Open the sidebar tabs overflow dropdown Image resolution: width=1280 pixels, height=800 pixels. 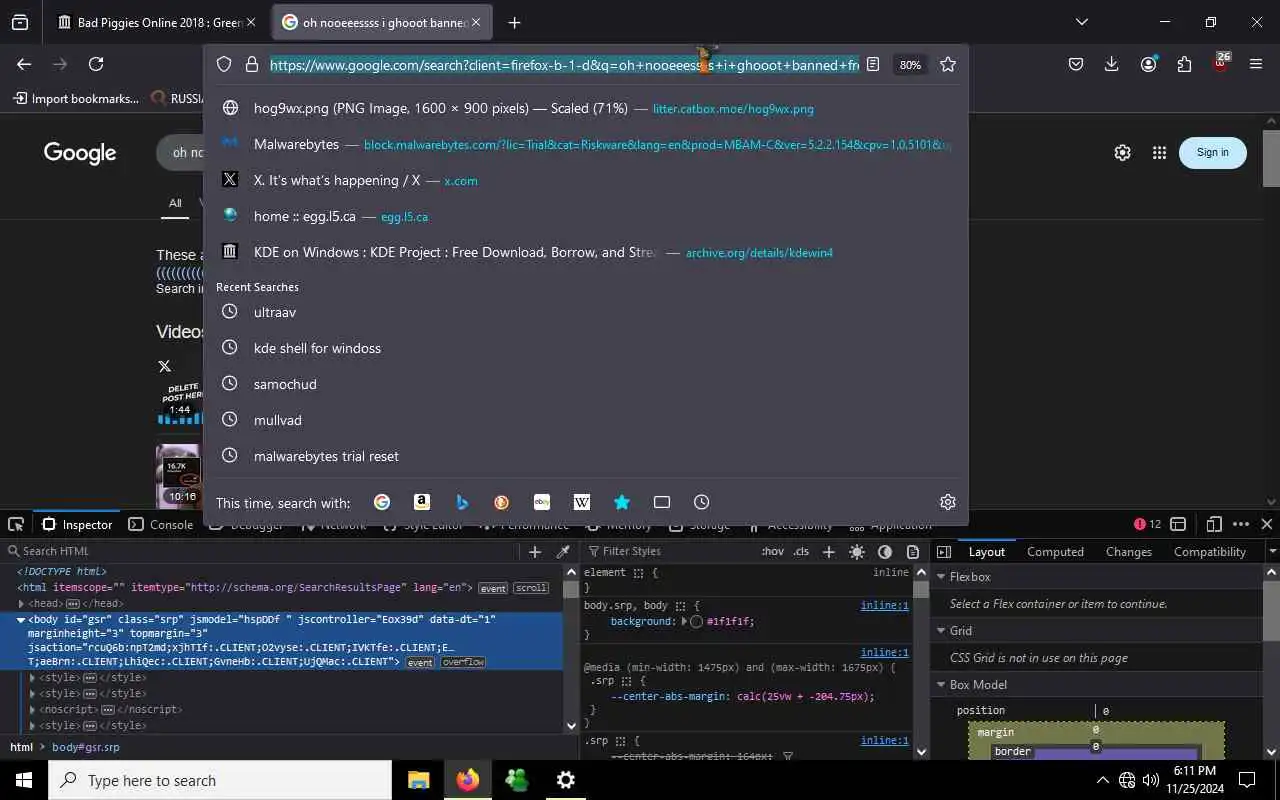pyautogui.click(x=1272, y=551)
